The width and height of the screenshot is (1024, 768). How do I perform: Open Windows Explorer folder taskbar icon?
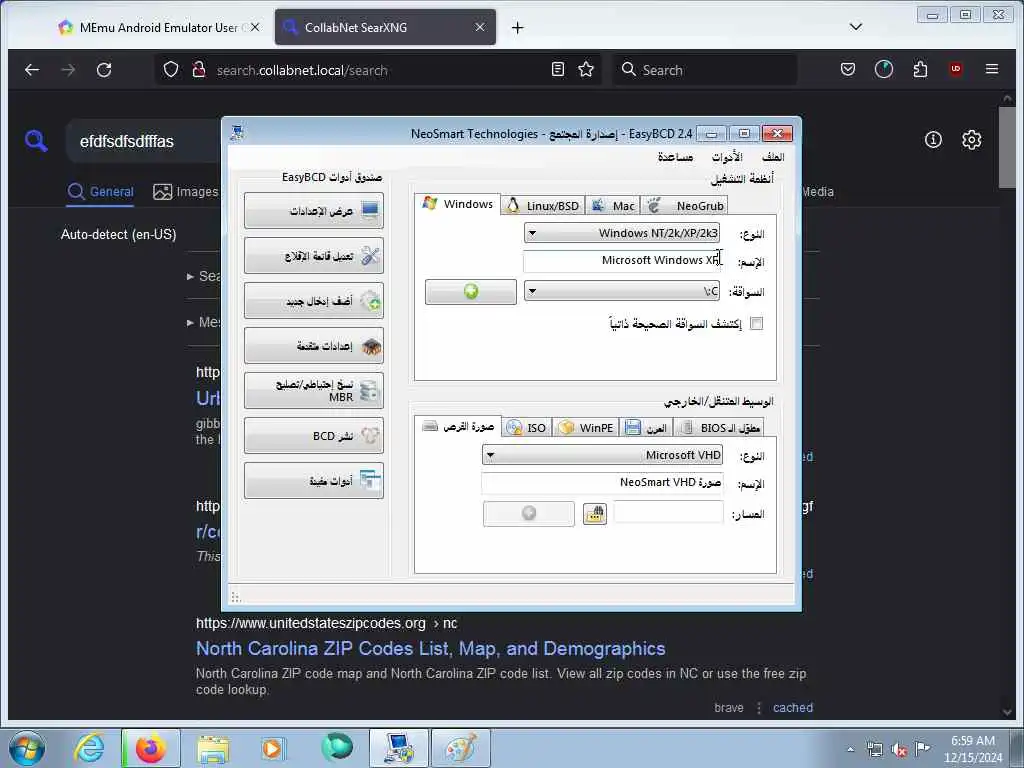pos(213,748)
